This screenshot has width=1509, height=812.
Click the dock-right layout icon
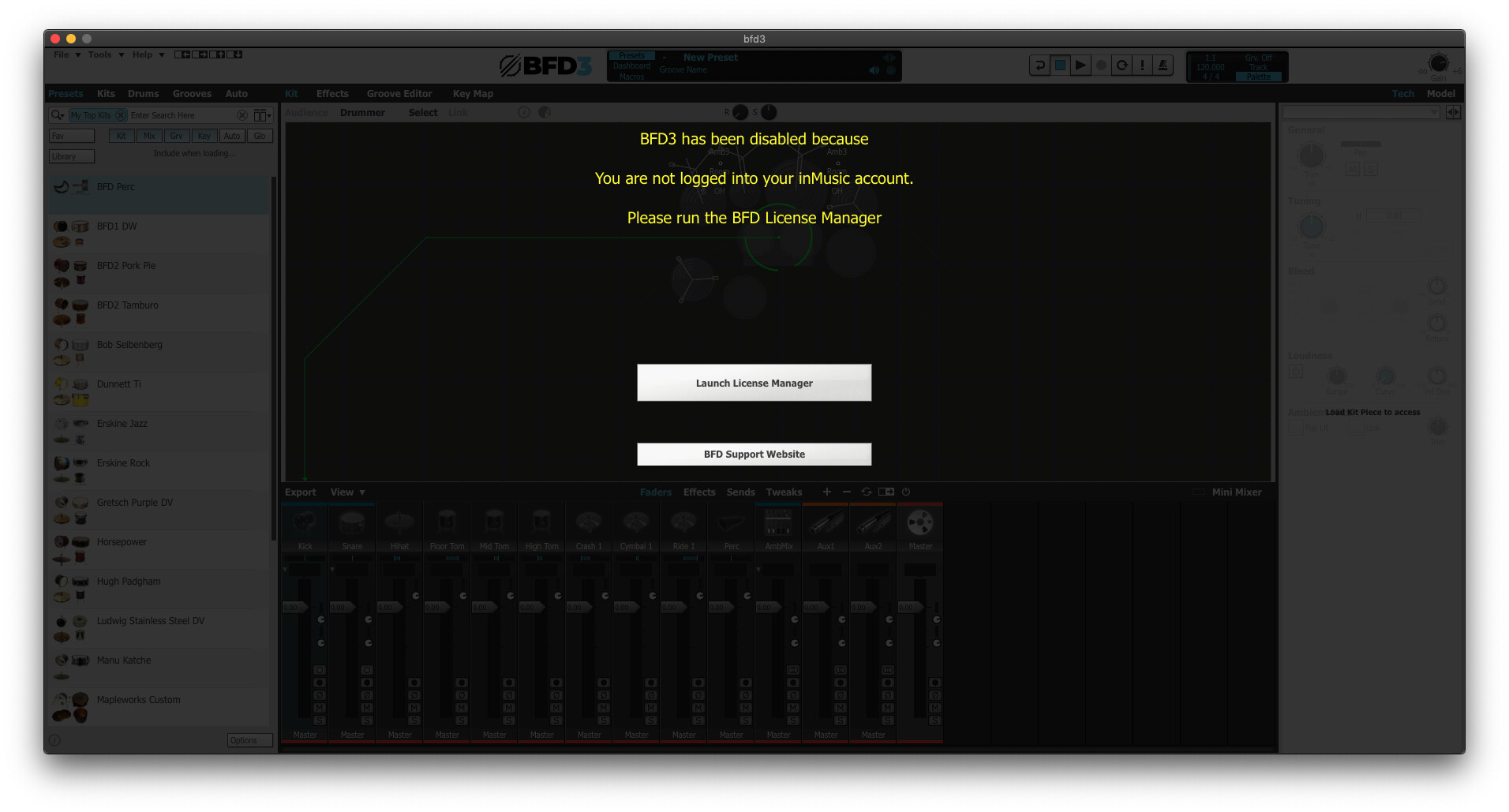pyautogui.click(x=199, y=54)
